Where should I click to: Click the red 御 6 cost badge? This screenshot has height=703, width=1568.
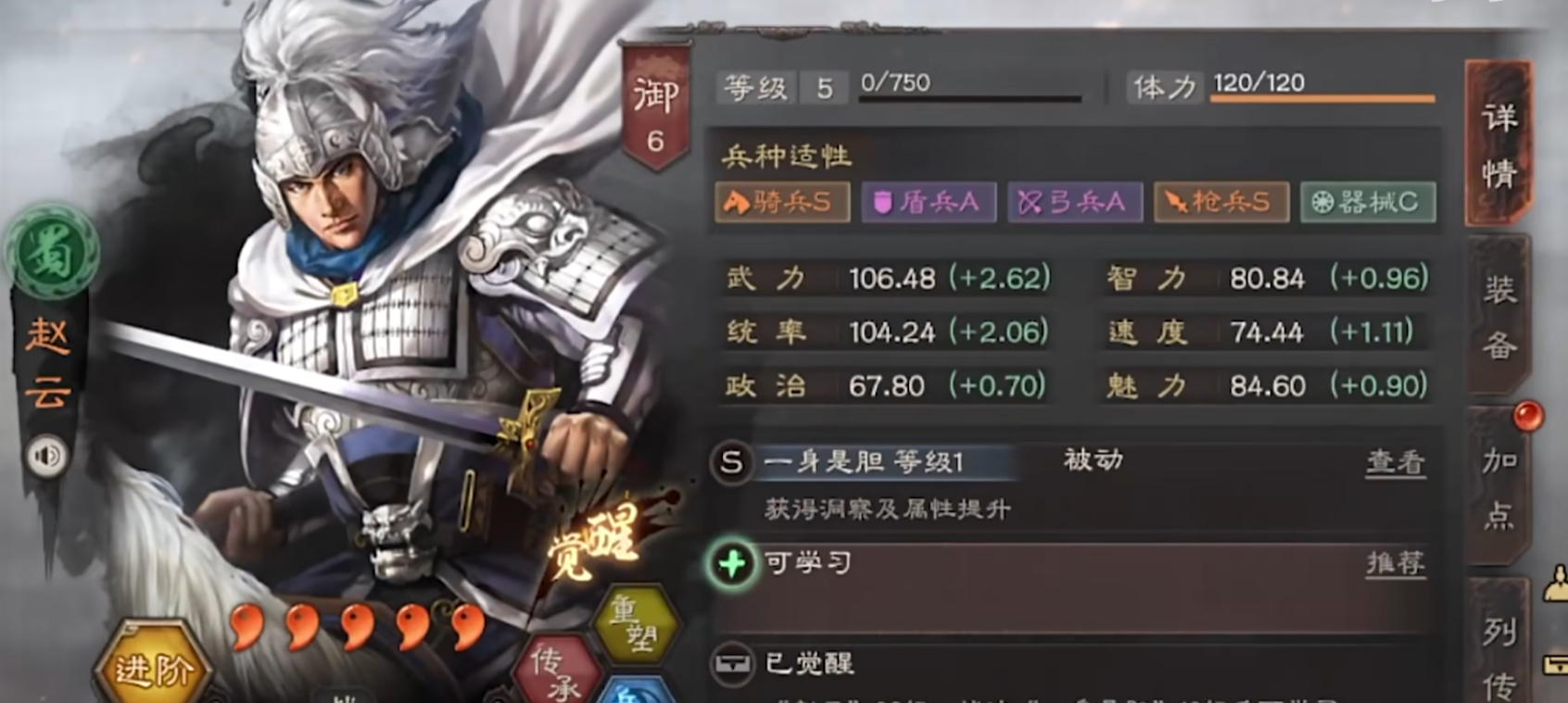[655, 108]
